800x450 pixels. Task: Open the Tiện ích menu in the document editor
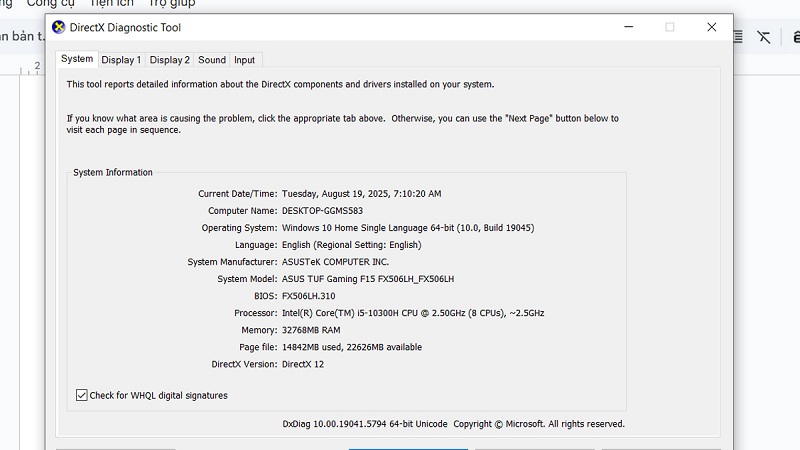tap(111, 3)
